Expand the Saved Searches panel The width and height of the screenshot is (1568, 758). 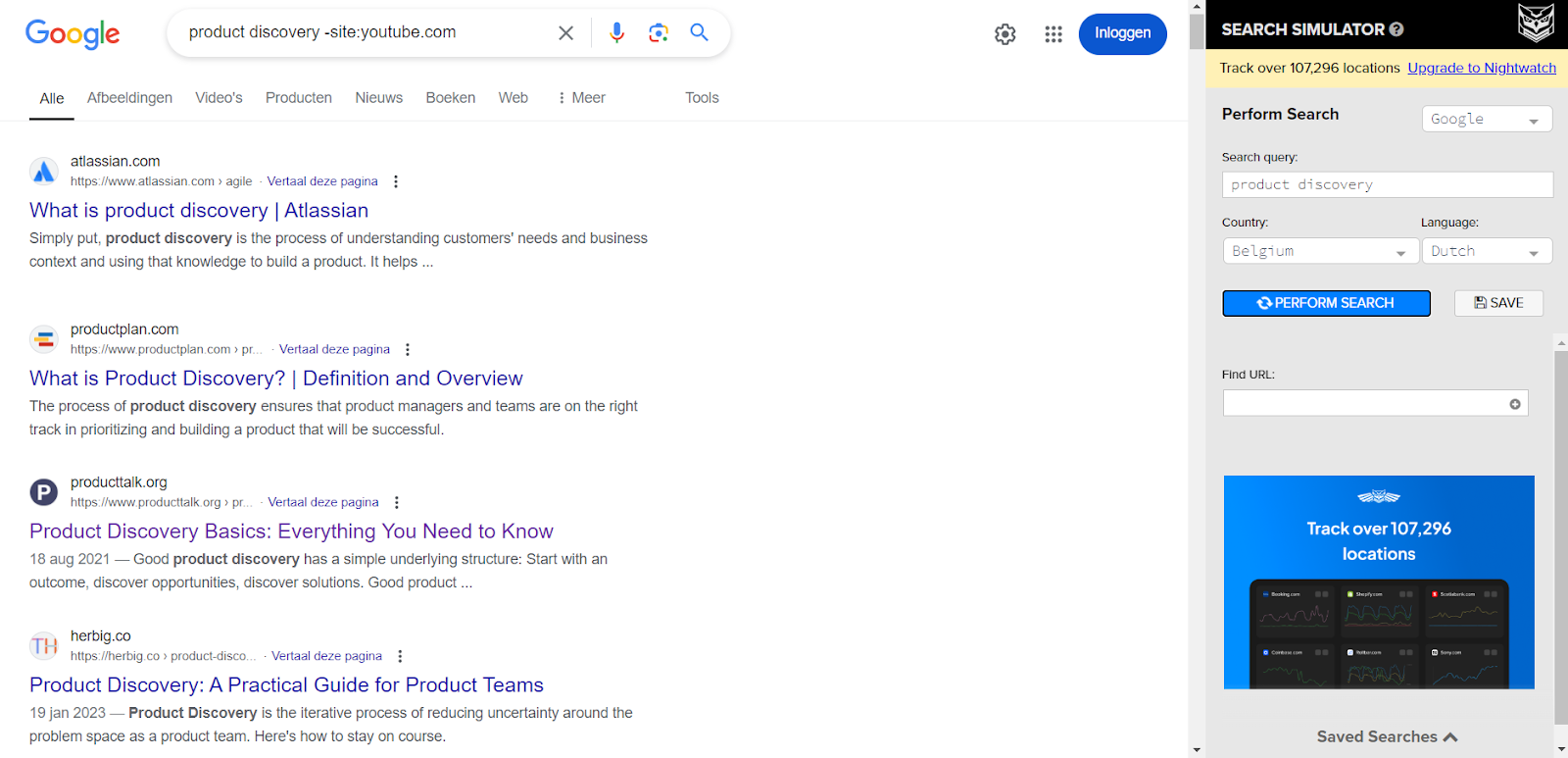[1387, 736]
